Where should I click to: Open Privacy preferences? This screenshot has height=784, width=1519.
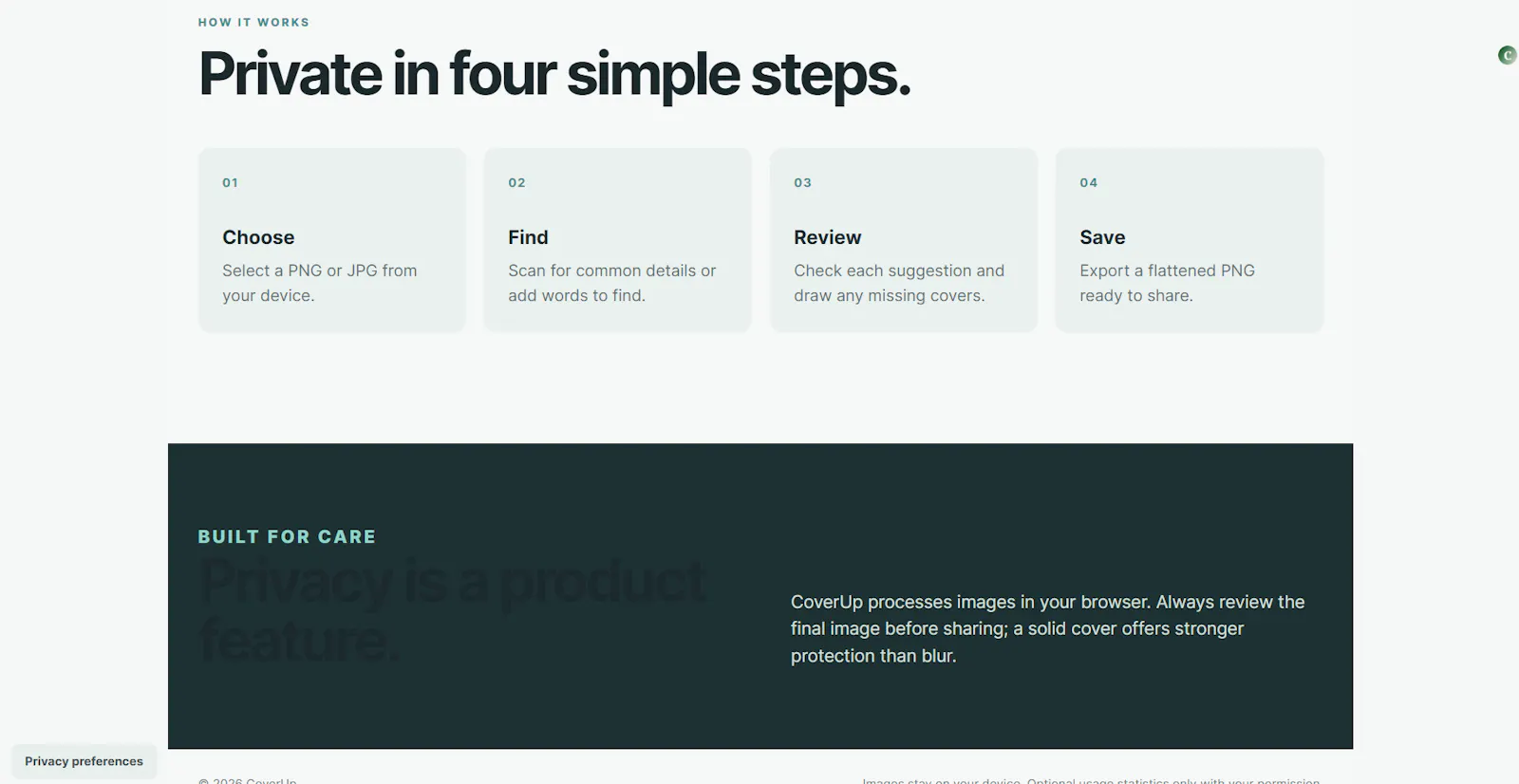click(84, 761)
